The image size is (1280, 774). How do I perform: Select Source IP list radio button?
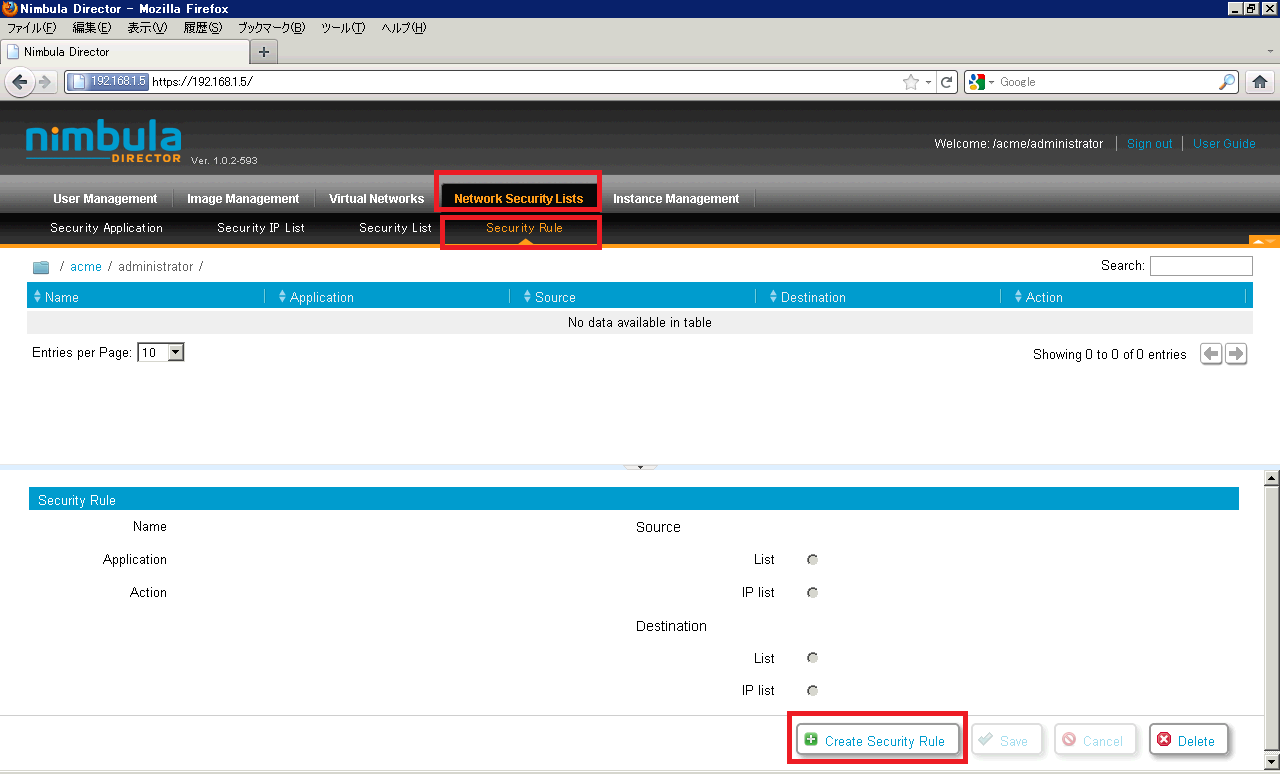(x=812, y=593)
